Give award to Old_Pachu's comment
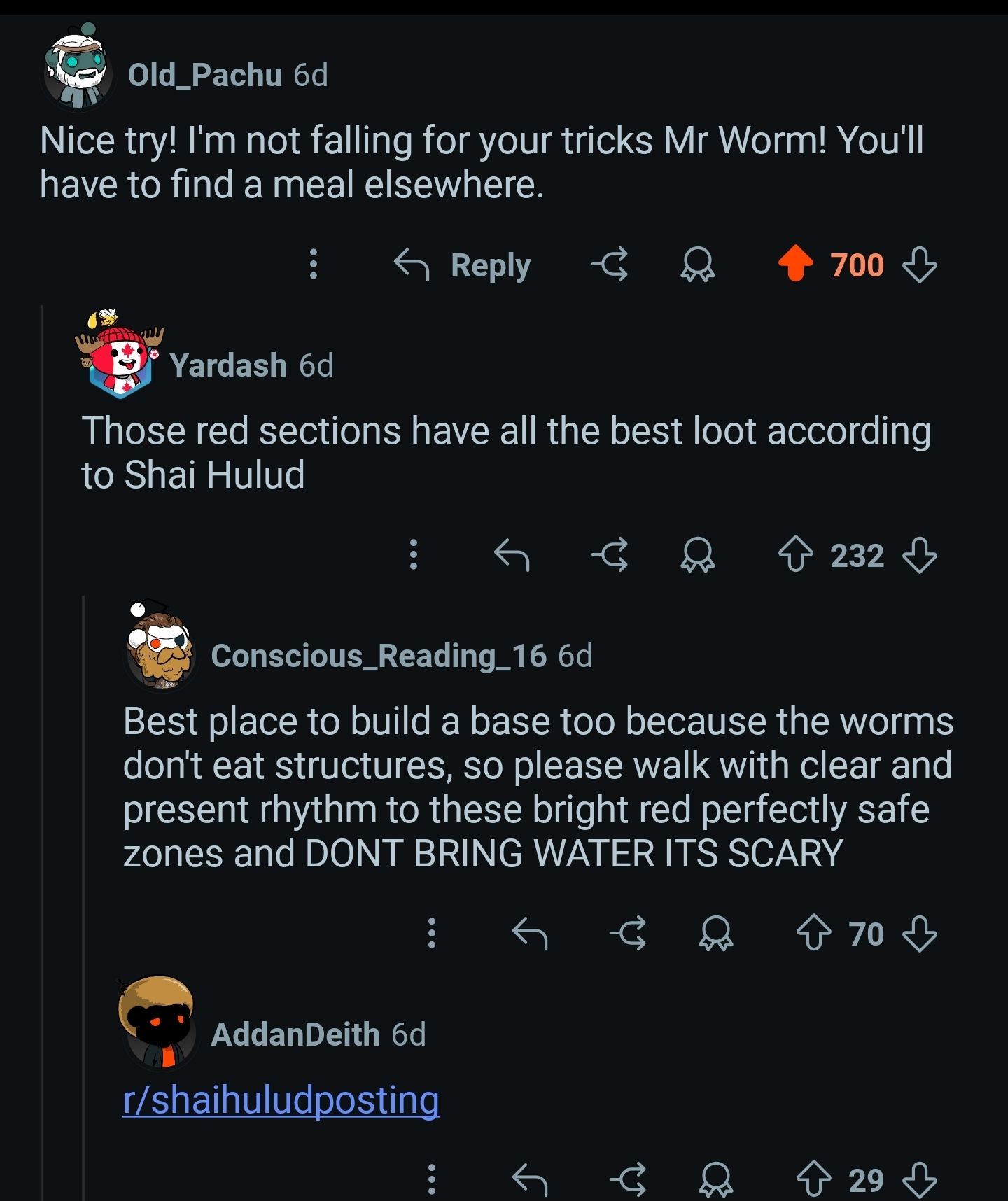Image resolution: width=1008 pixels, height=1201 pixels. [x=698, y=265]
